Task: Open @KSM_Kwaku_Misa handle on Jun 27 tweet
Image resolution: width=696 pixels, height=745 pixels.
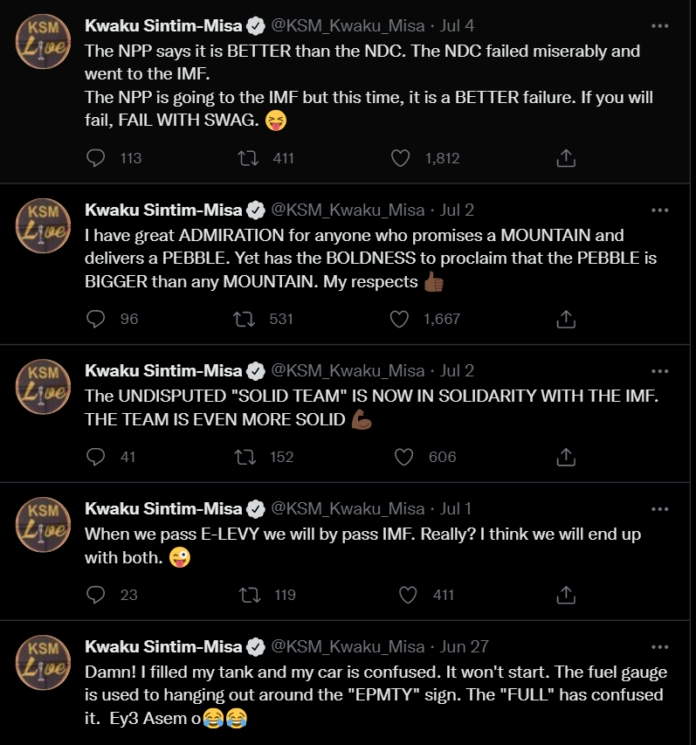Action: 348,647
